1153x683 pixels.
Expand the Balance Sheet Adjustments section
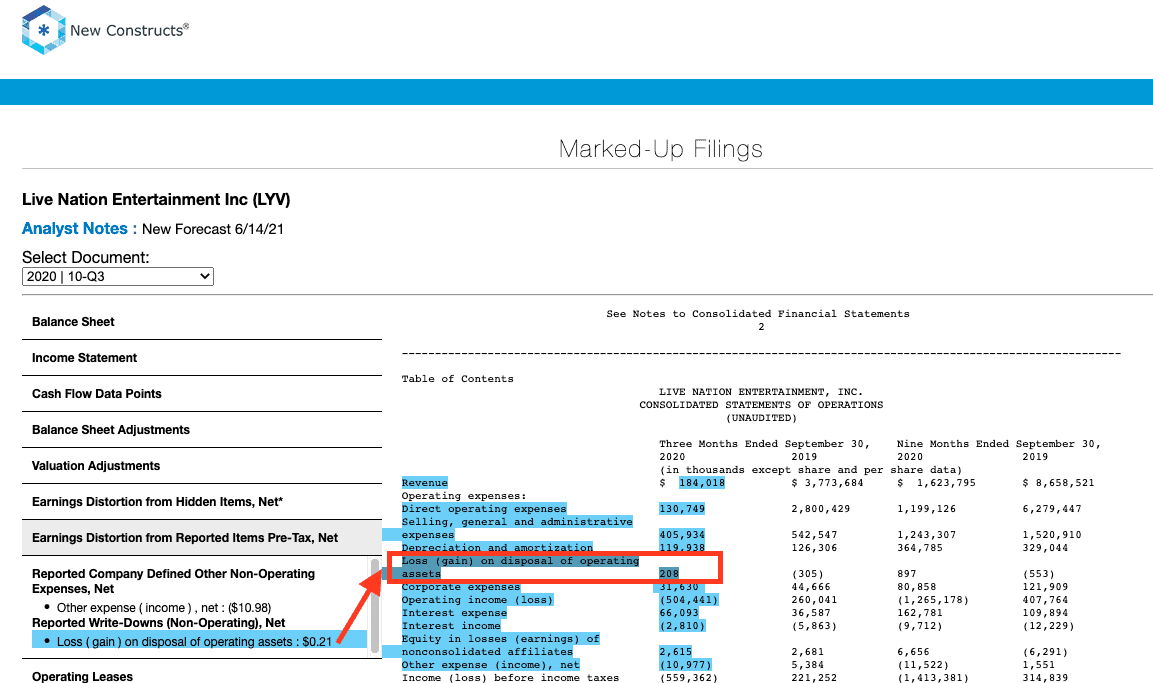tap(201, 430)
